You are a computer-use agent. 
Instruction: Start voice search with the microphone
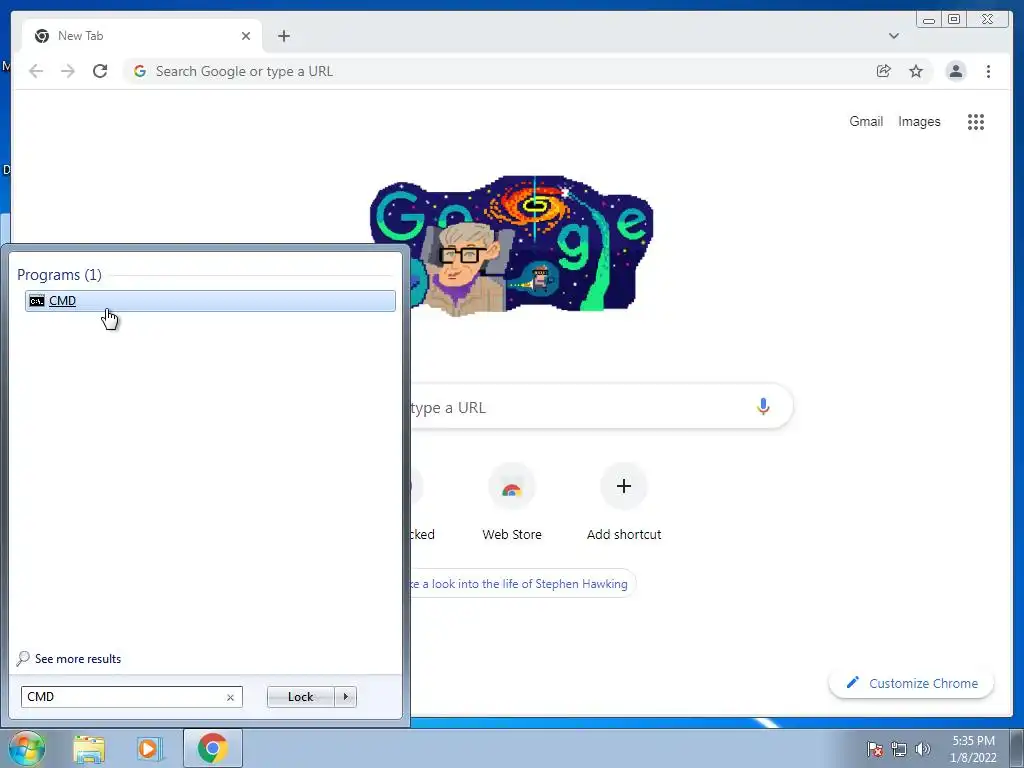[763, 407]
